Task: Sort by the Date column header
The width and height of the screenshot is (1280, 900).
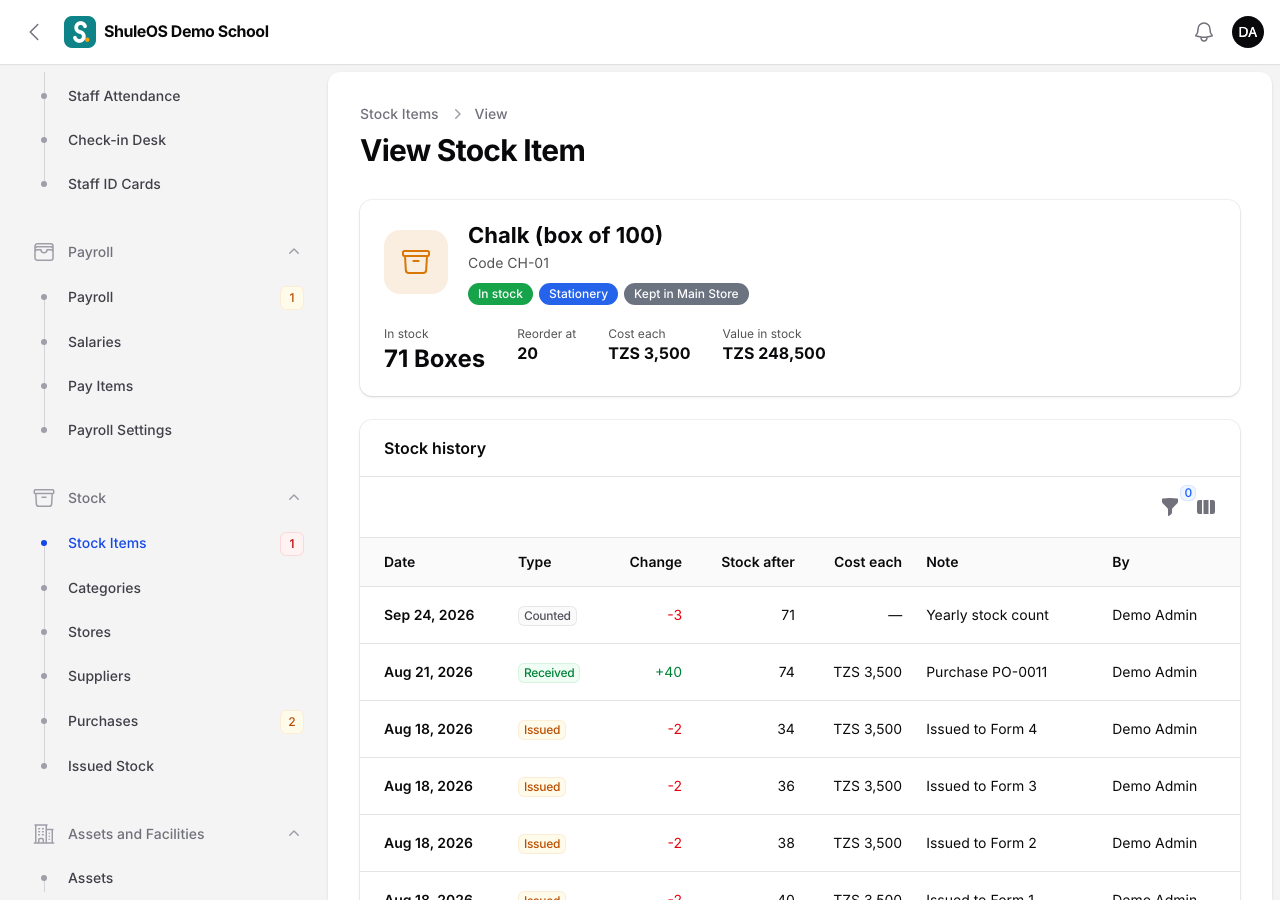Action: coord(399,562)
